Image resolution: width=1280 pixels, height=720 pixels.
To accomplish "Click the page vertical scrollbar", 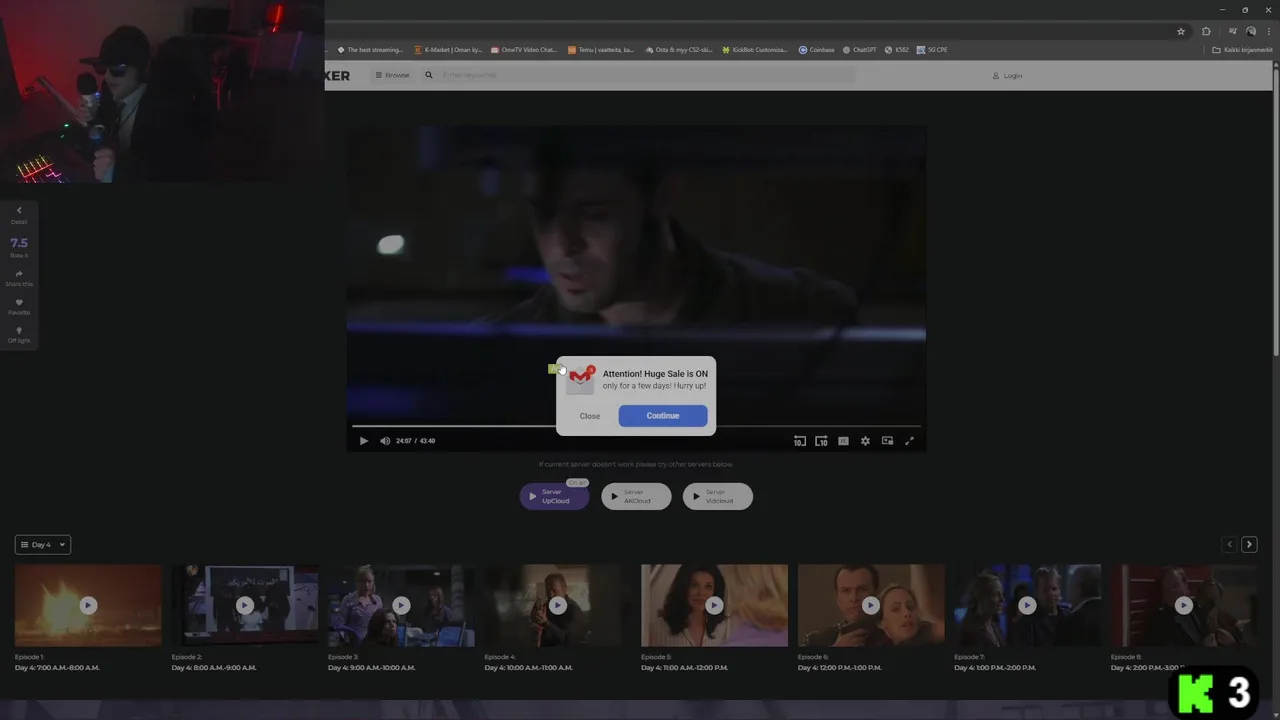I will (1276, 210).
